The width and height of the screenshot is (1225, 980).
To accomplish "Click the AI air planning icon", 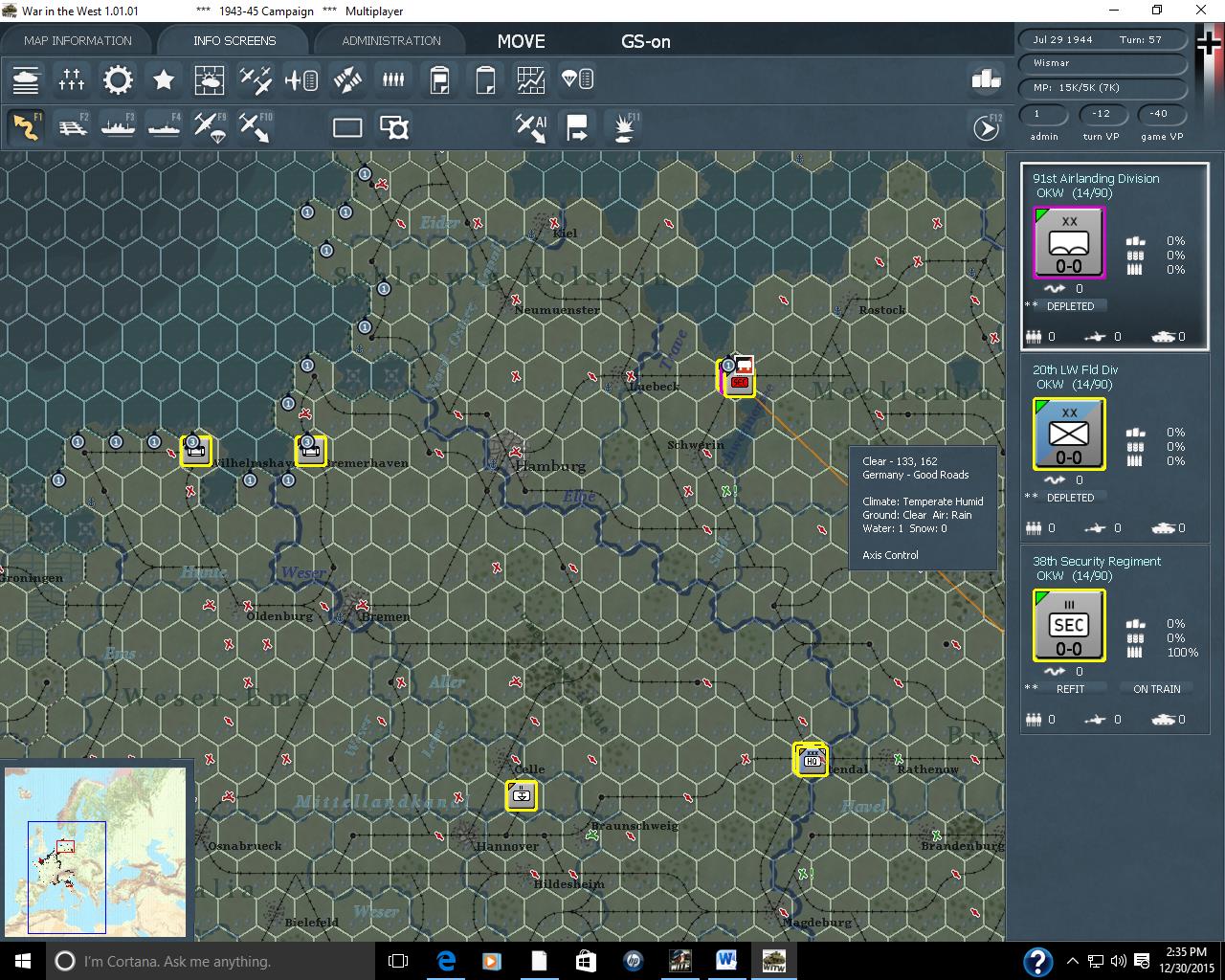I will pyautogui.click(x=531, y=127).
